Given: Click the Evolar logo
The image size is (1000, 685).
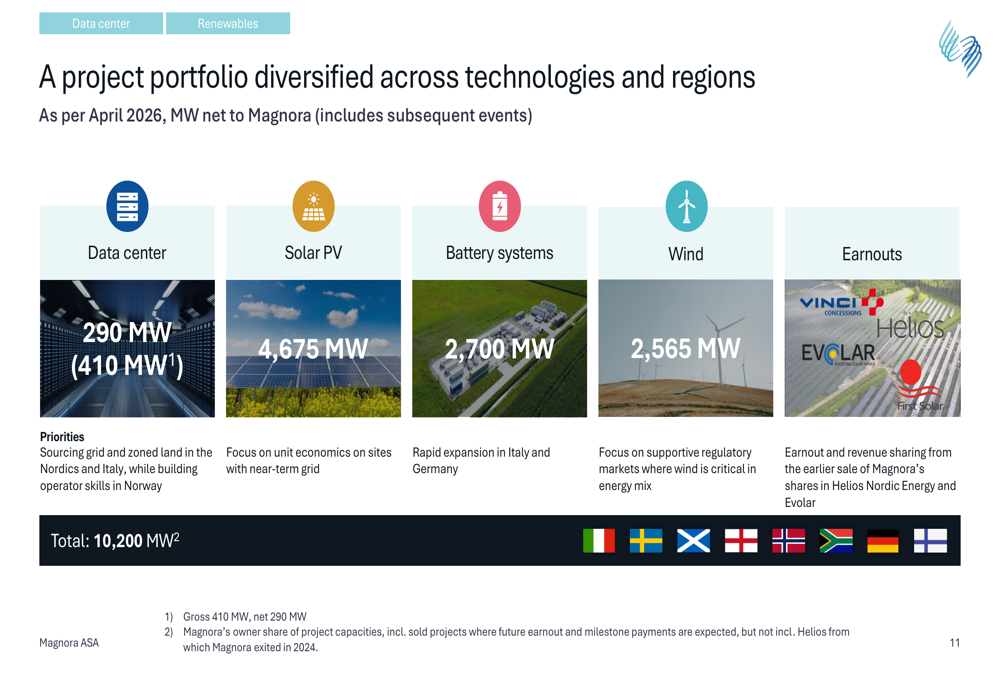Looking at the screenshot, I should click(x=838, y=353).
